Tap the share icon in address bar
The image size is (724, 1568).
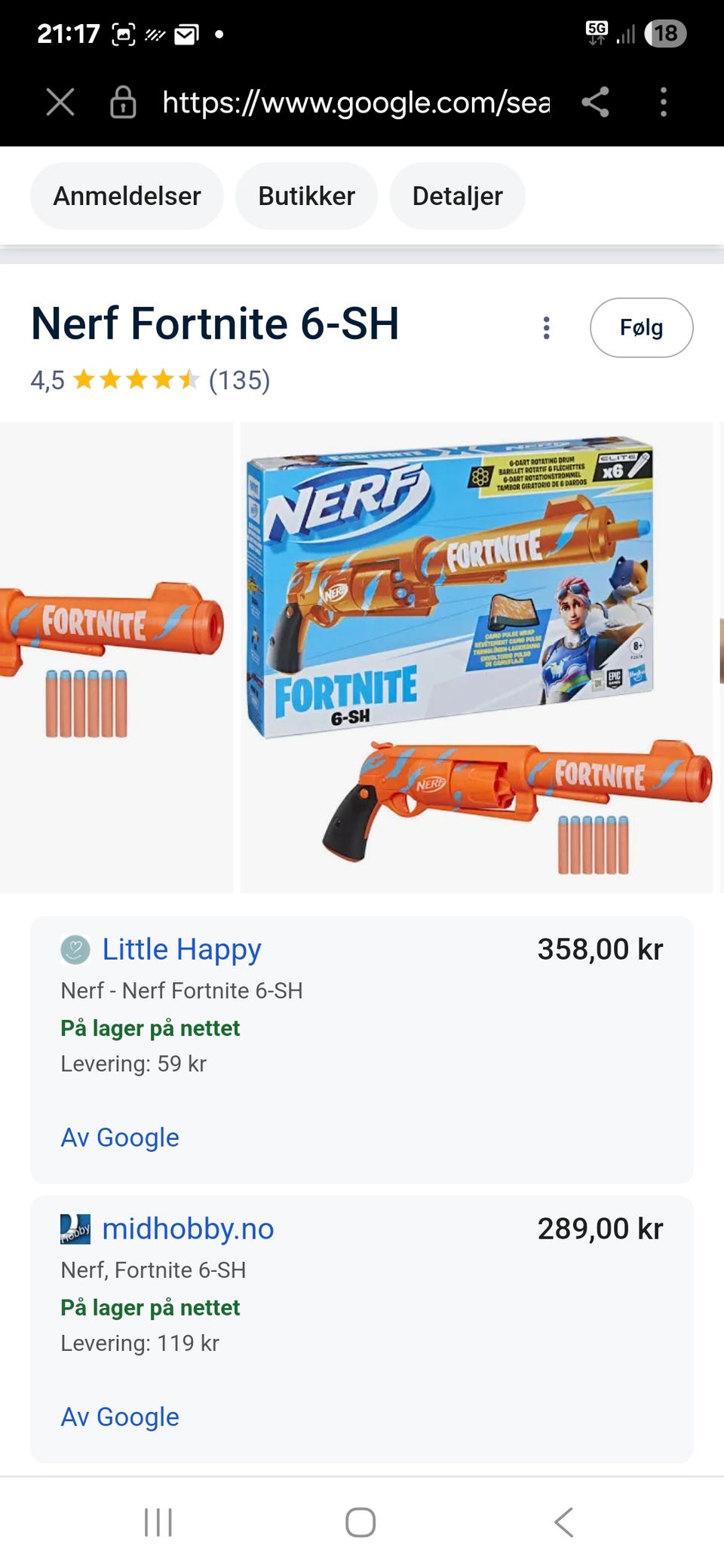tap(595, 102)
